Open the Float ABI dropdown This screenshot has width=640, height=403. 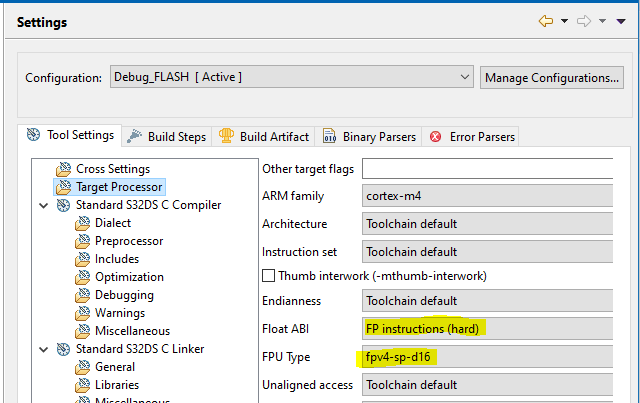(x=487, y=328)
